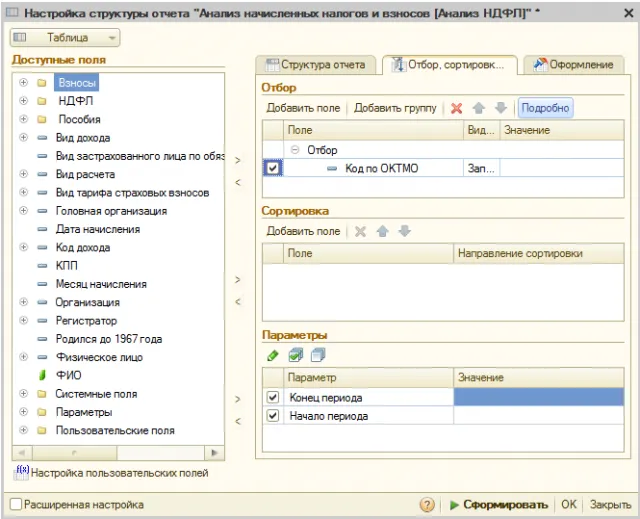
Task: Click Добавить поле in the Сортировка section
Action: coord(303,231)
